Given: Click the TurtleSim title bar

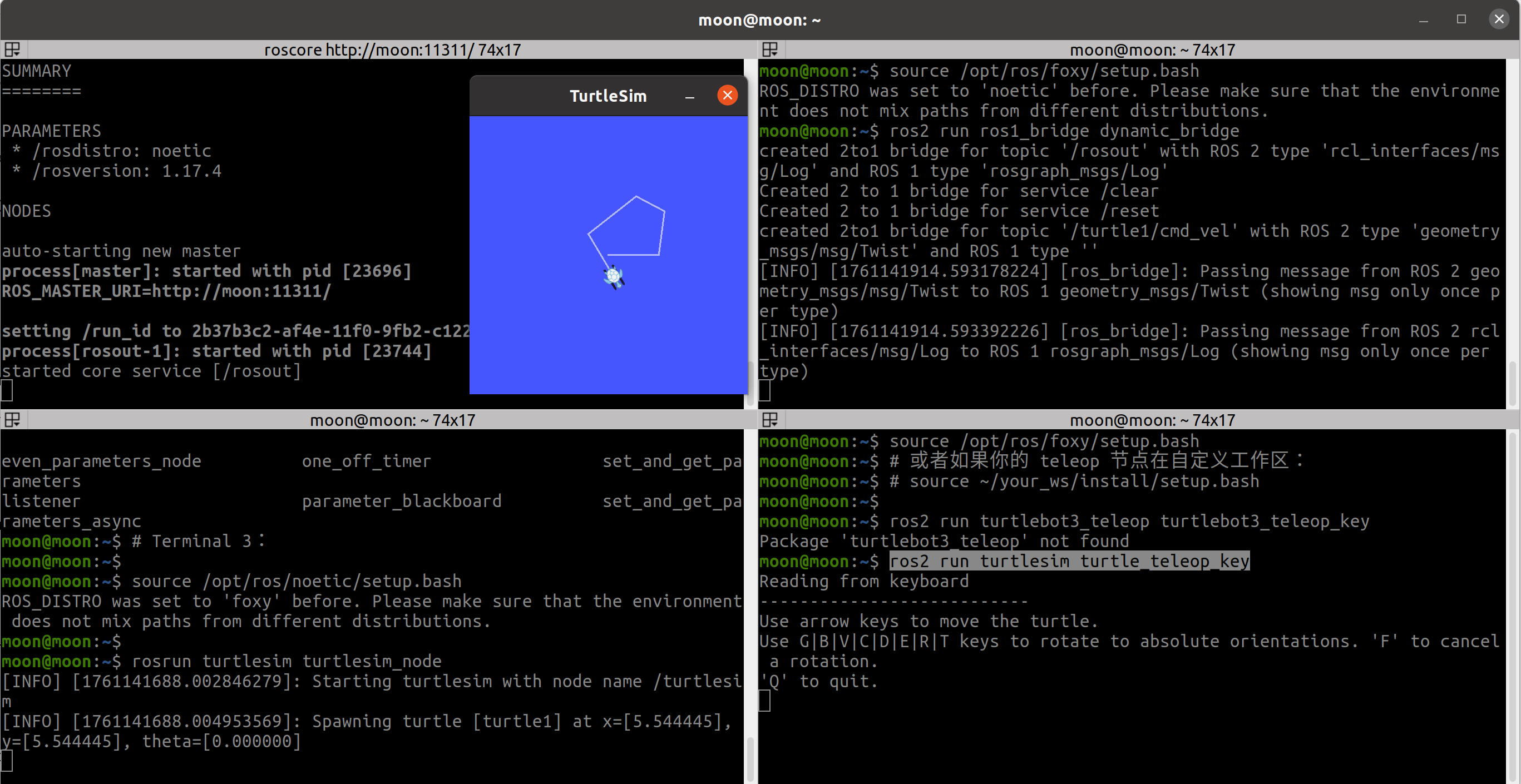Looking at the screenshot, I should (x=607, y=96).
